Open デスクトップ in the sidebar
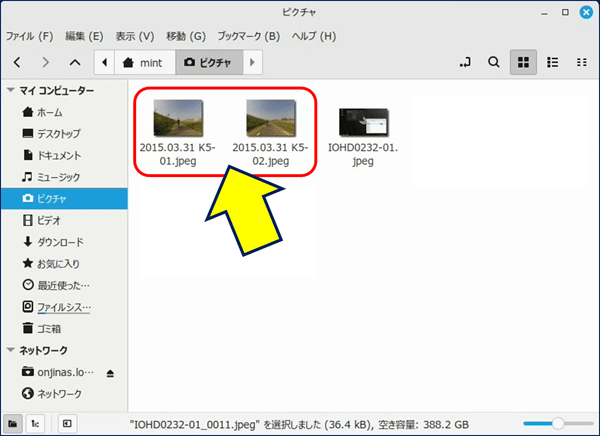Viewport: 600px width, 436px height. point(64,134)
